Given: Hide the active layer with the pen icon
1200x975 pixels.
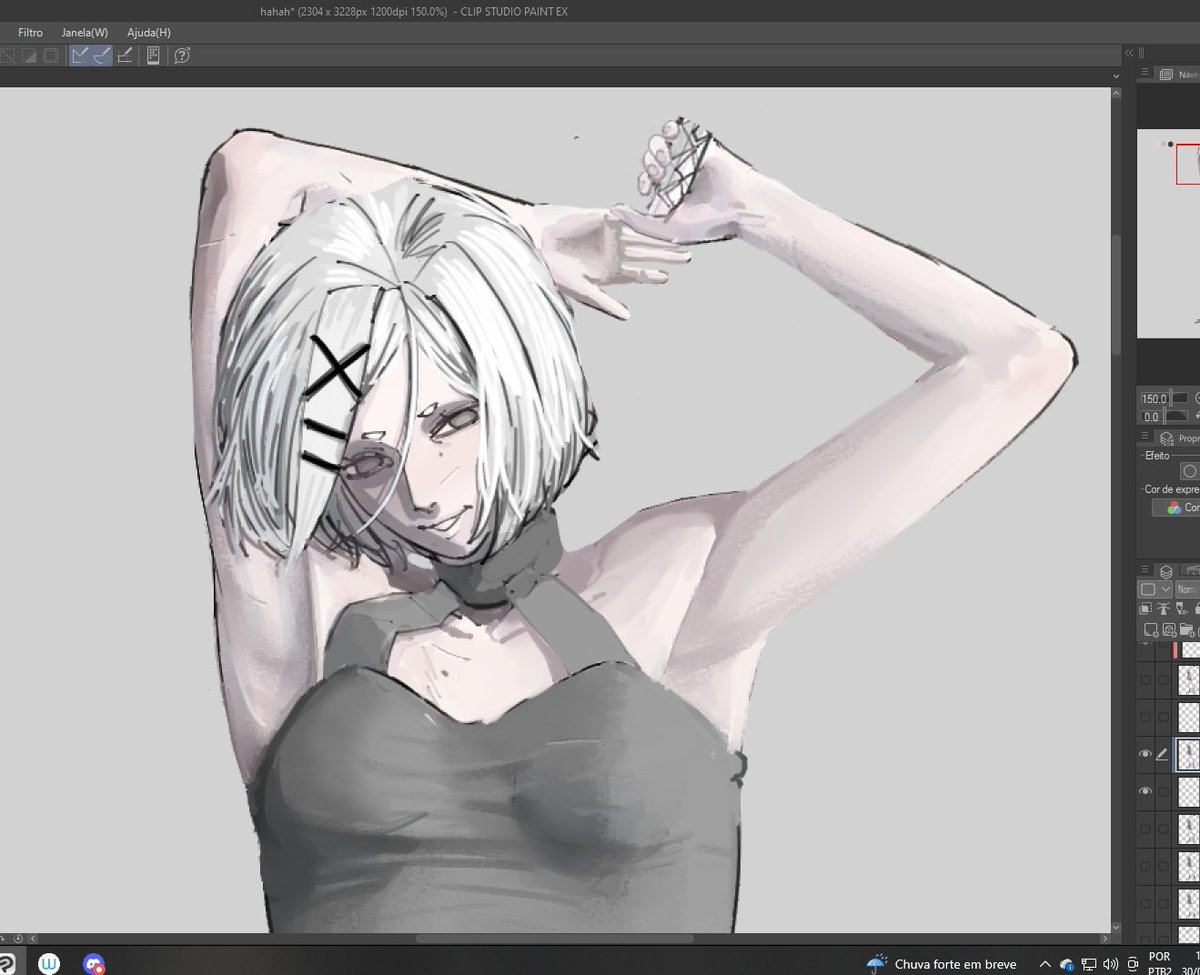Looking at the screenshot, I should pos(1146,754).
